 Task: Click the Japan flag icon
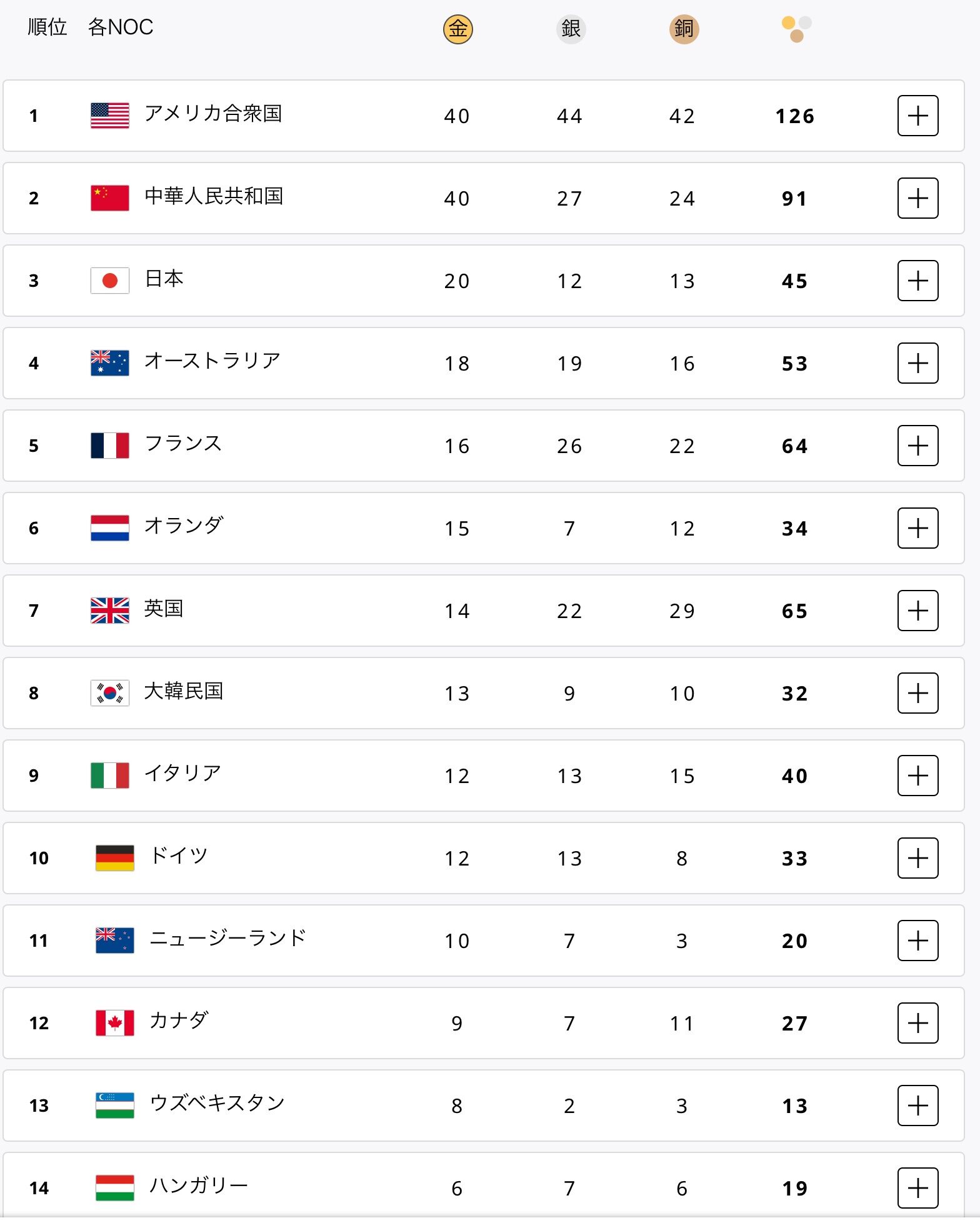point(110,281)
